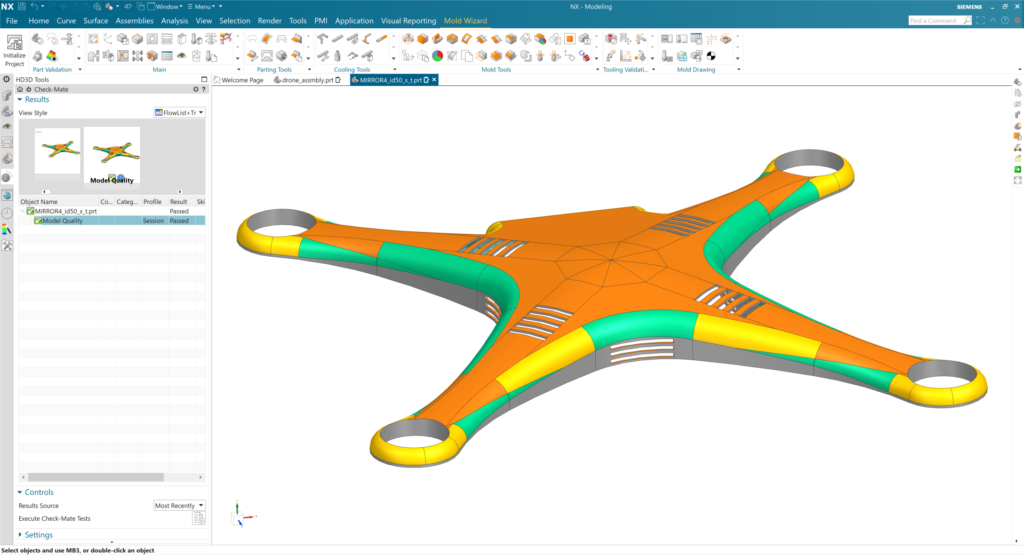This screenshot has width=1024, height=555.
Task: Open the Window dropdown in the title bar
Action: point(165,7)
